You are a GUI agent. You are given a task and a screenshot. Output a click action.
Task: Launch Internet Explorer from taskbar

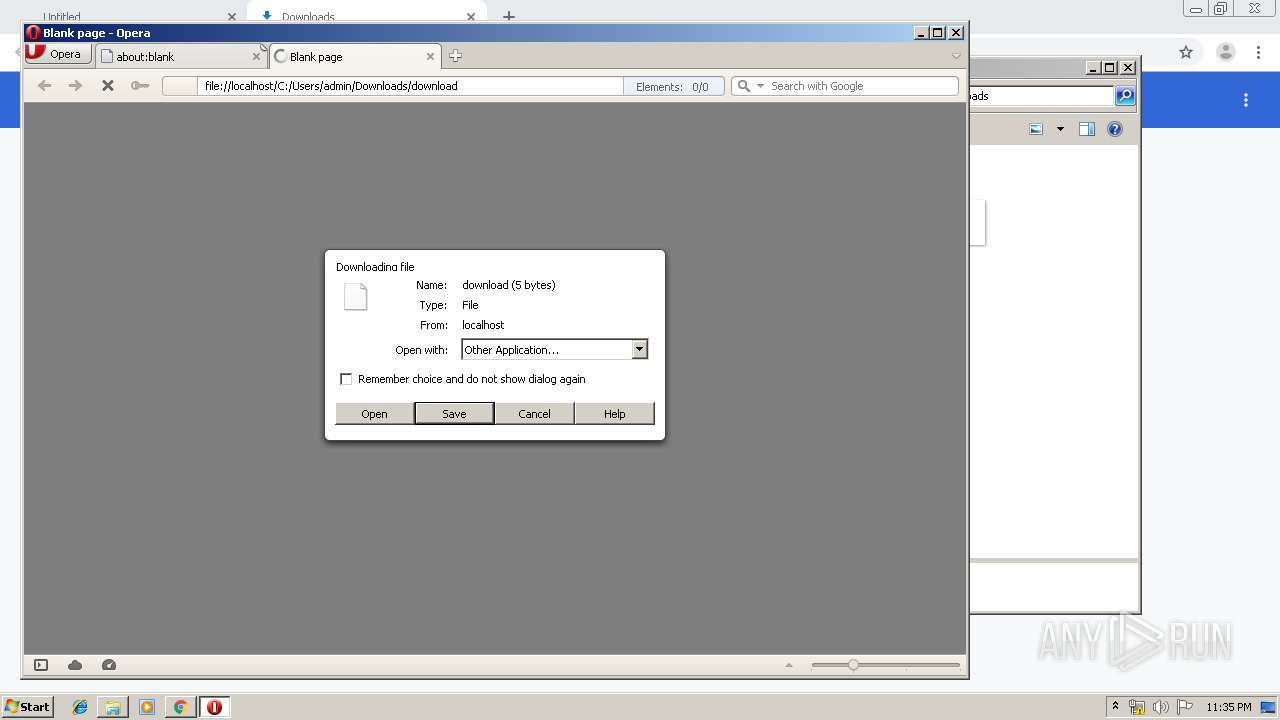(80, 707)
